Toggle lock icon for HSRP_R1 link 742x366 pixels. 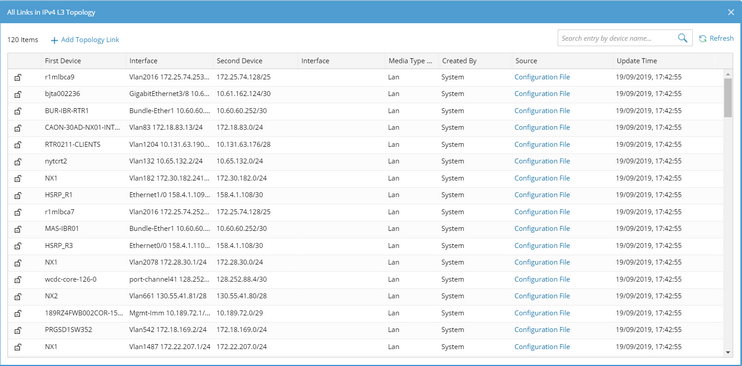pos(18,195)
